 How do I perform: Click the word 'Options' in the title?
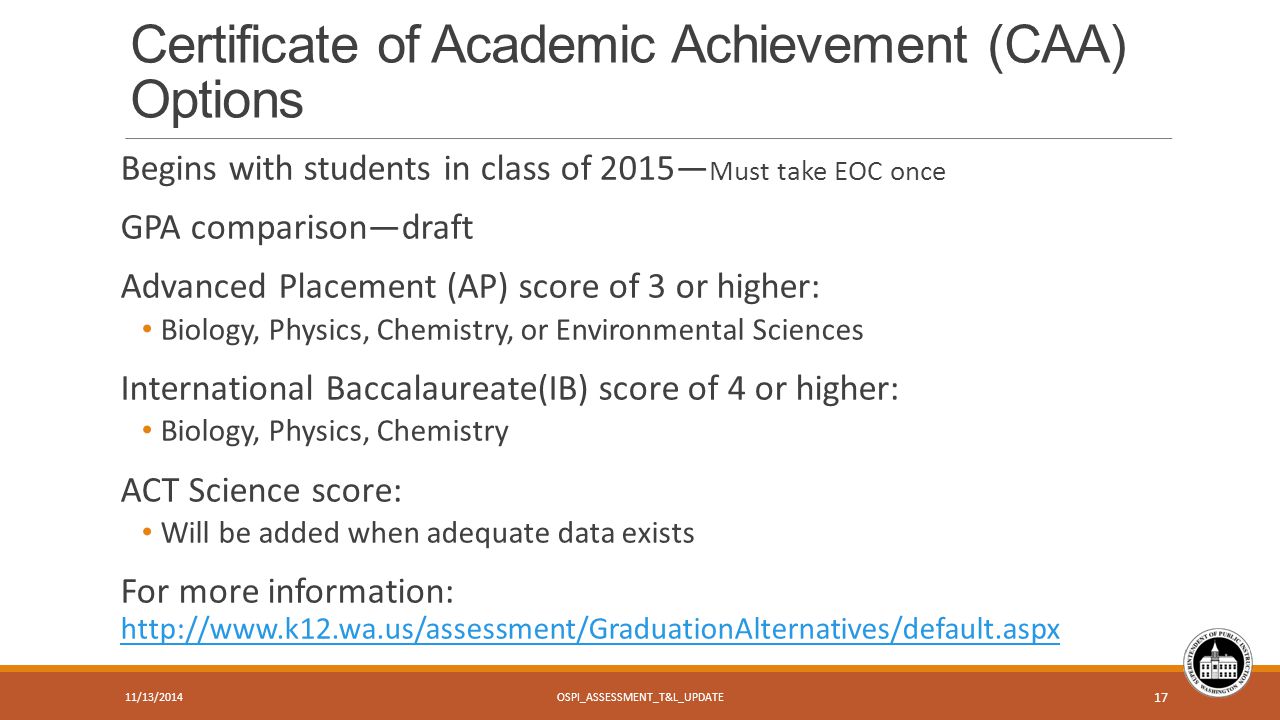217,100
